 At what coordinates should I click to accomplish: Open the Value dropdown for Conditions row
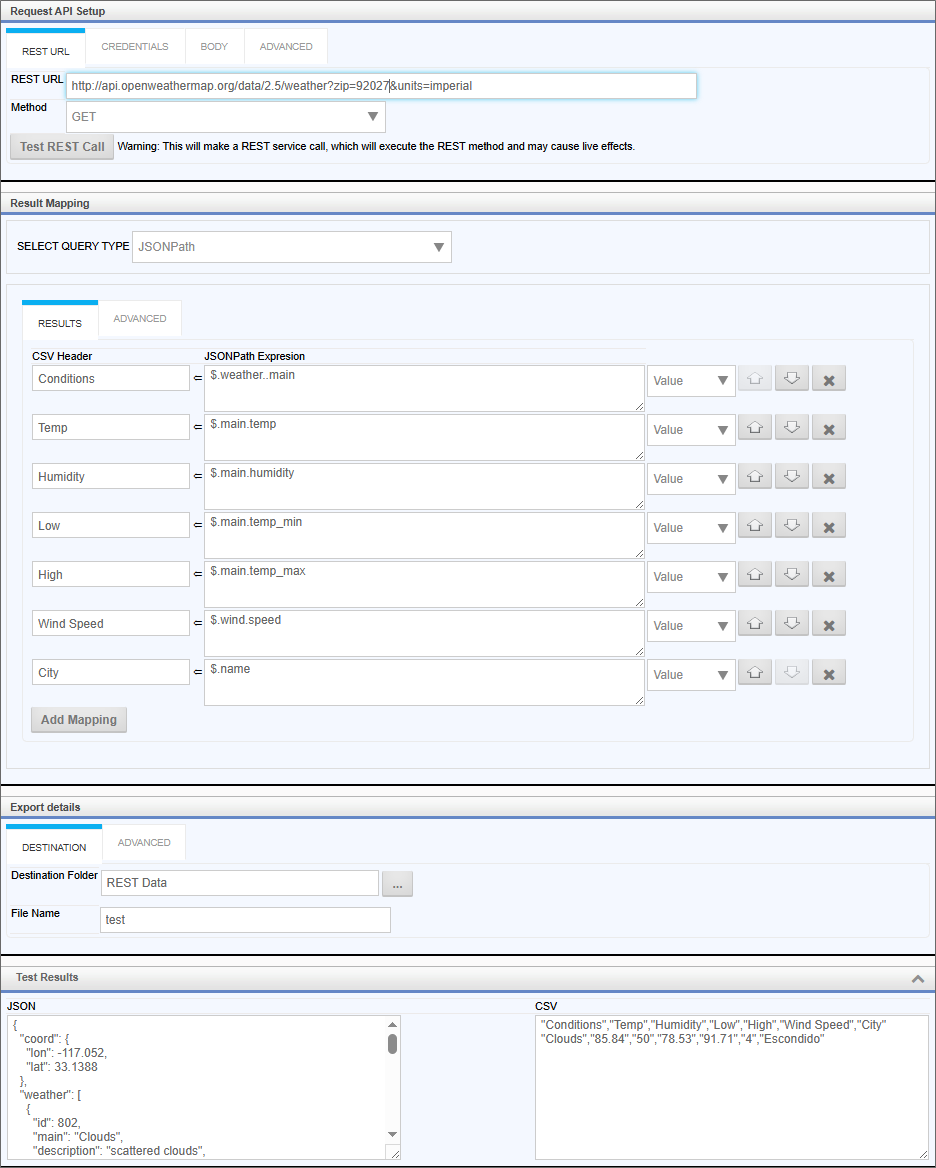pyautogui.click(x=691, y=381)
